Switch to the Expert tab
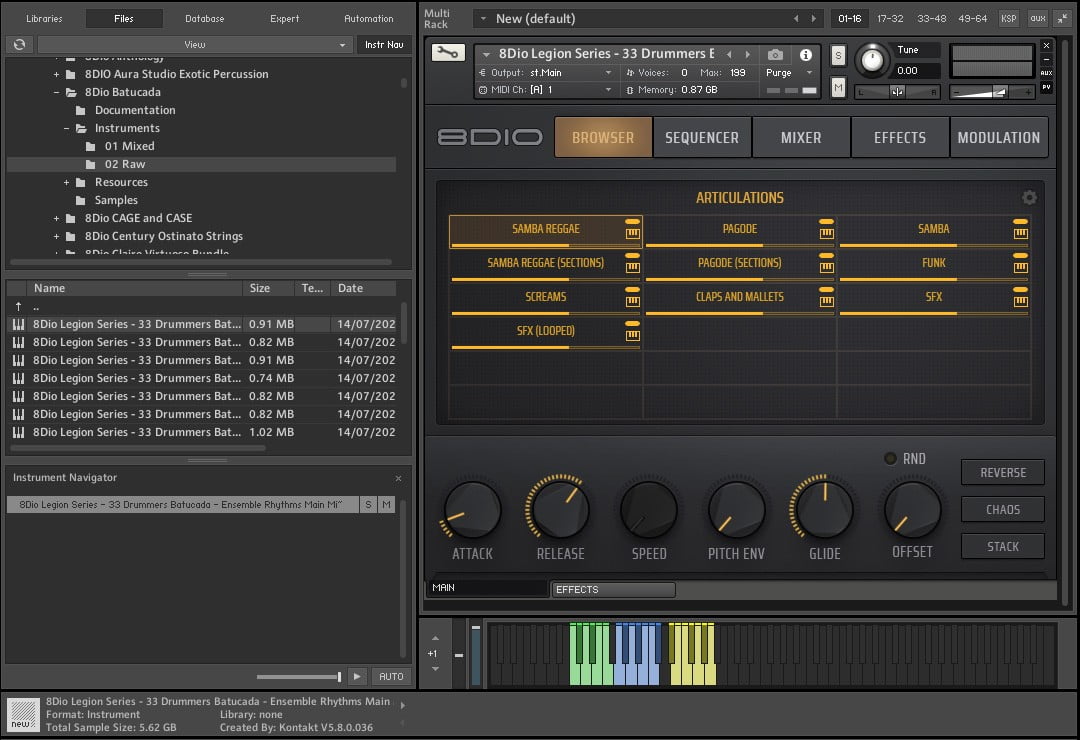1080x740 pixels. click(284, 19)
